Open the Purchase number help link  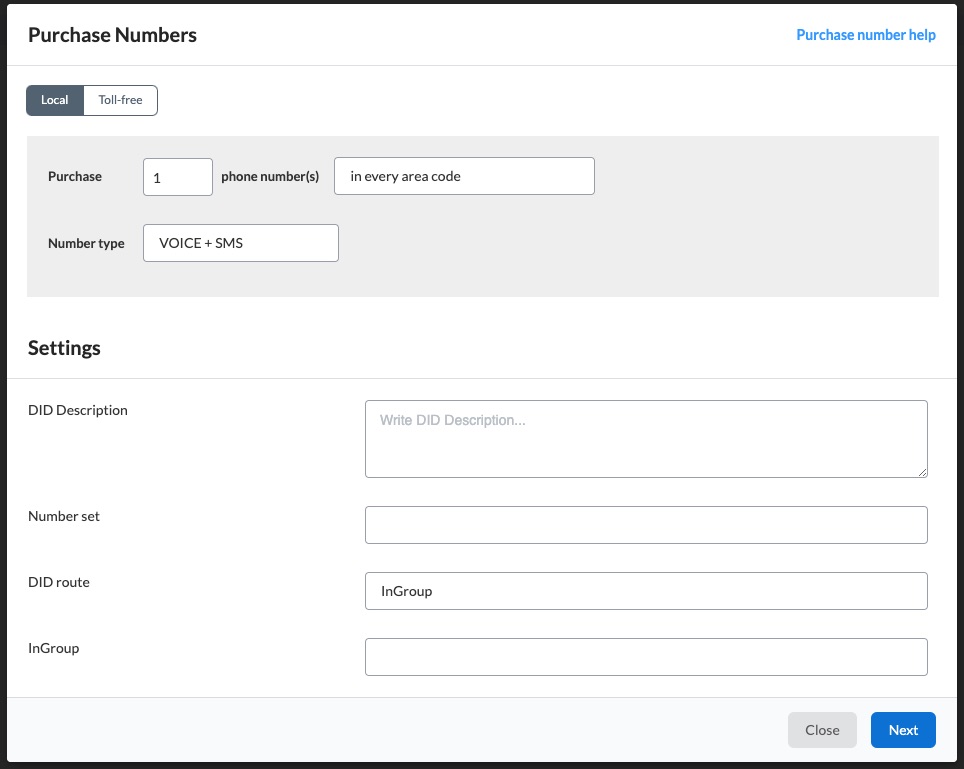tap(866, 35)
